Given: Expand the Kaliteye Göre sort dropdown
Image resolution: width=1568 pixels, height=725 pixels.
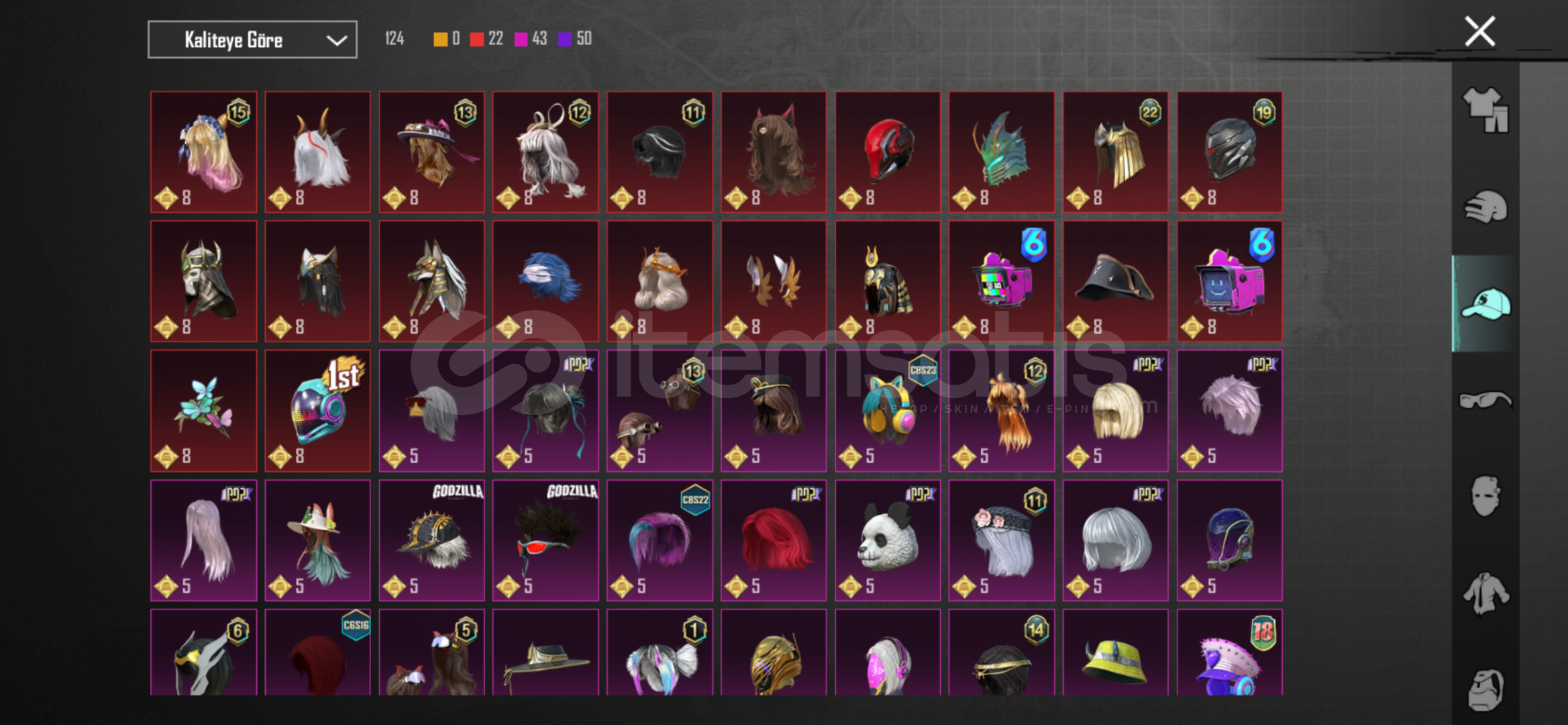Looking at the screenshot, I should click(252, 40).
